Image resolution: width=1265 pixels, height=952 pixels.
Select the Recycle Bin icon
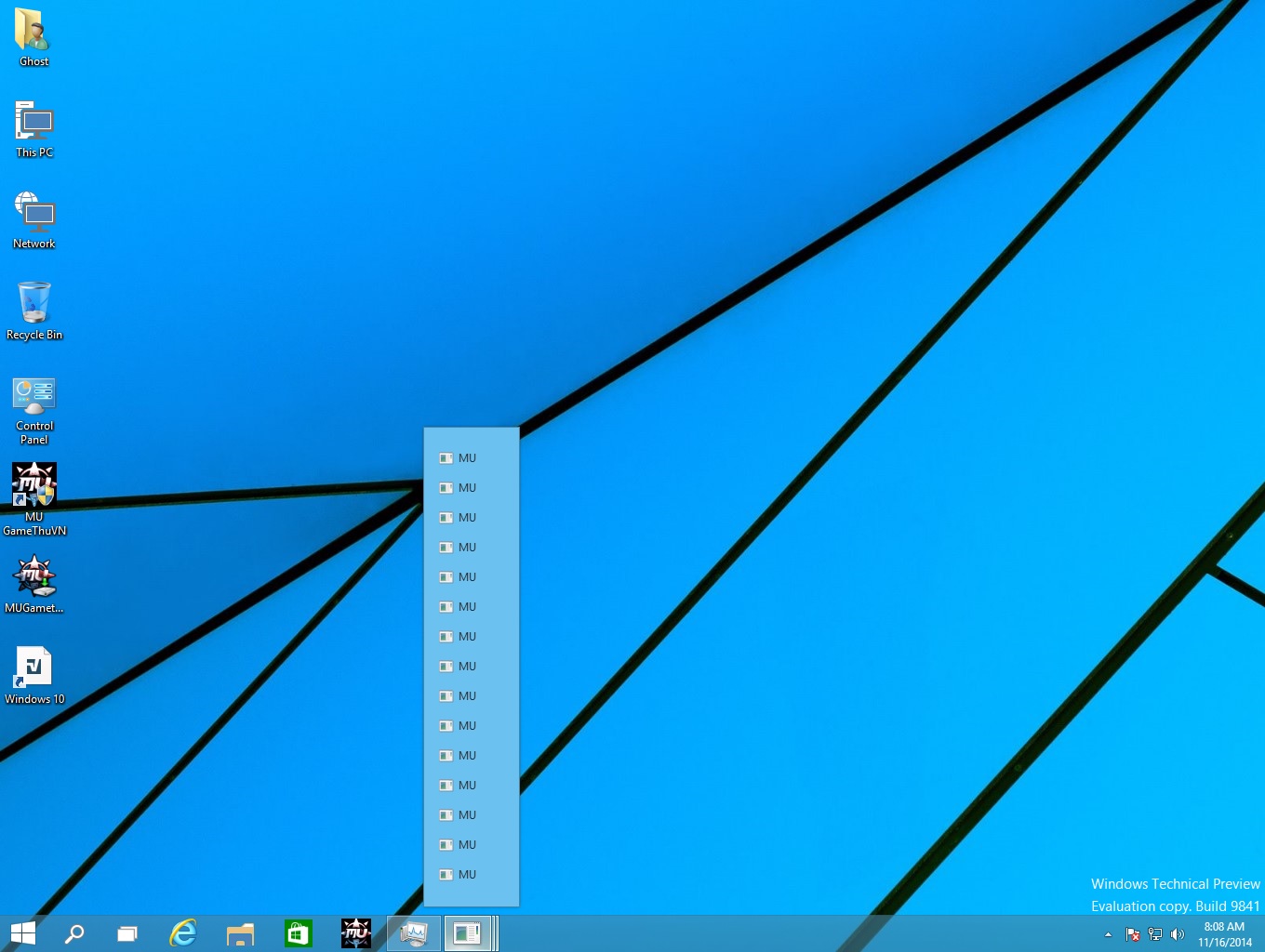point(34,311)
